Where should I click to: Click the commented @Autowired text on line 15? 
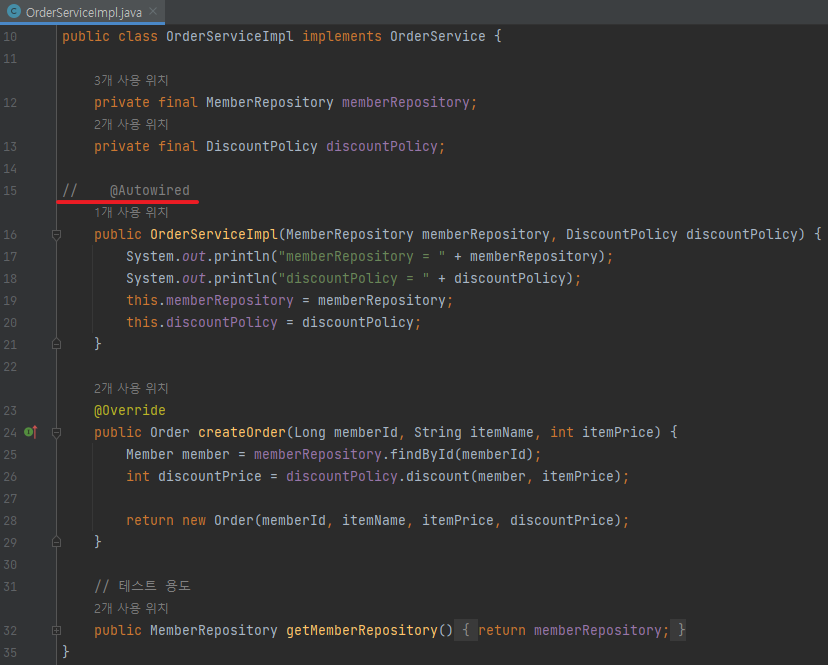[x=149, y=190]
